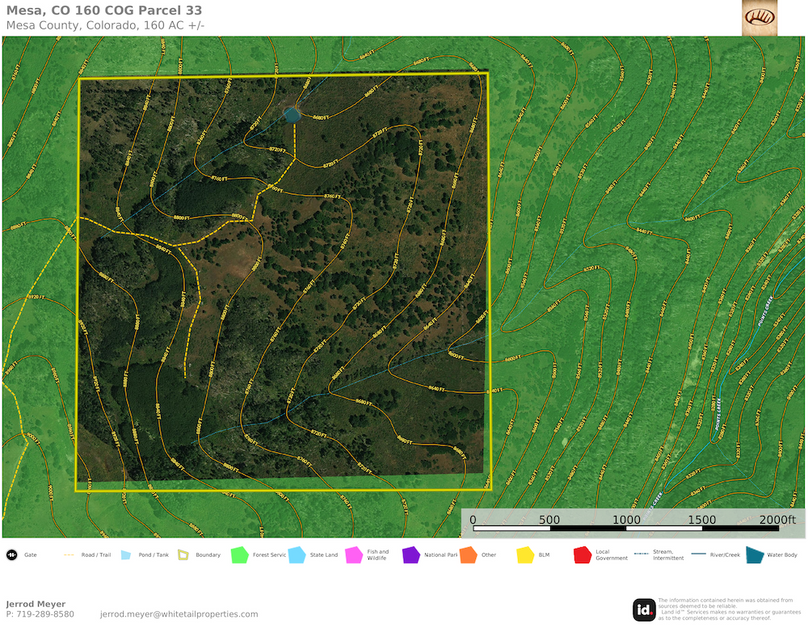
Task: Select the pink Fish and Wildlife swatch
Action: (354, 555)
